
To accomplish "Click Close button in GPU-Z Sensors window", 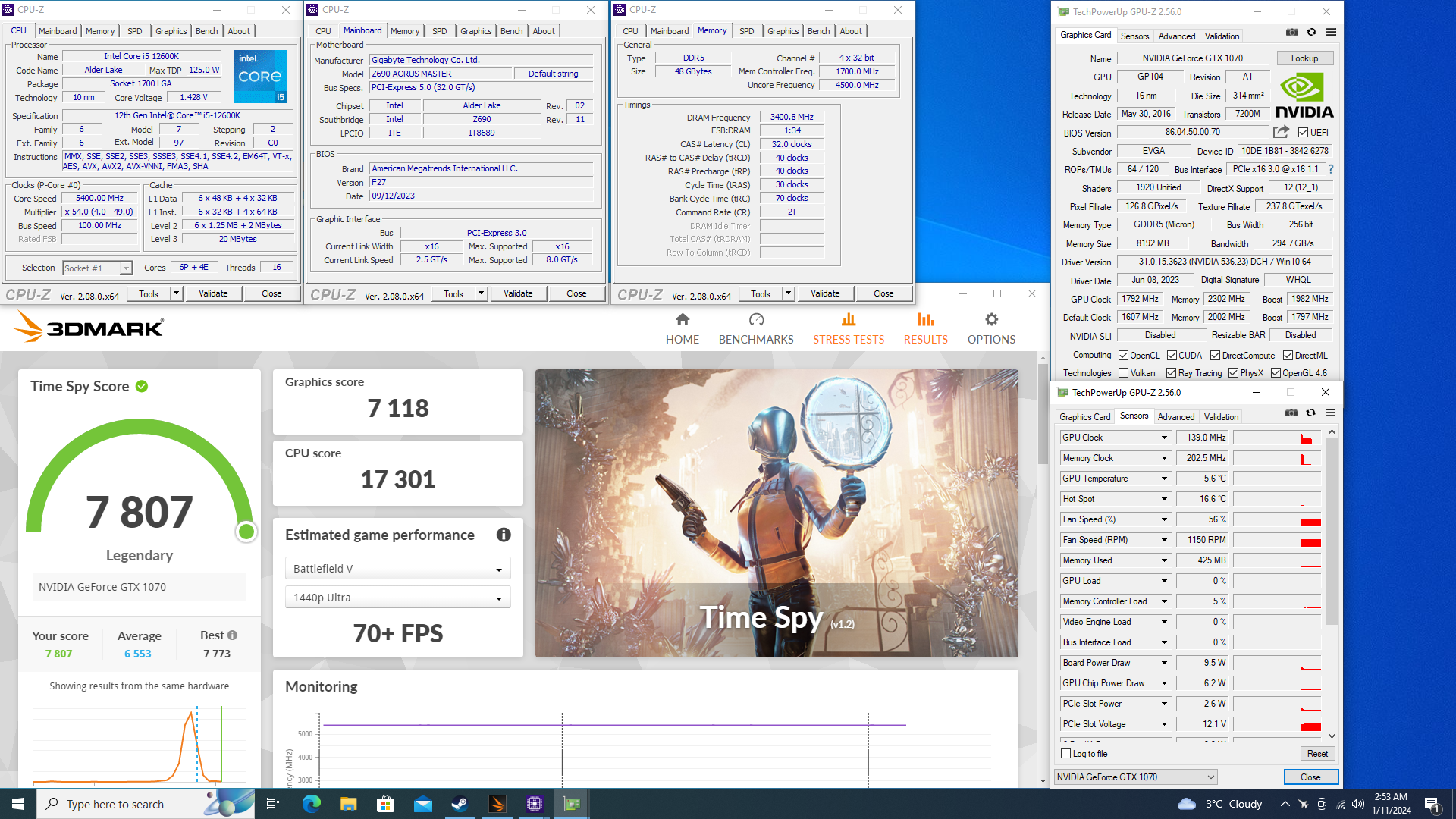I will (x=1310, y=777).
